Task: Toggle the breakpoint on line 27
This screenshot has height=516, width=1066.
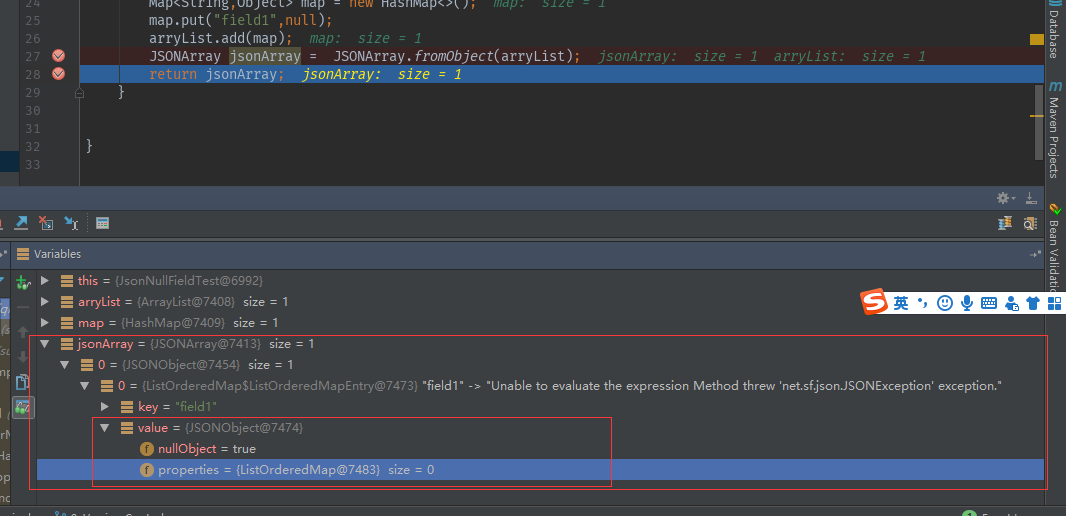Action: (58, 56)
